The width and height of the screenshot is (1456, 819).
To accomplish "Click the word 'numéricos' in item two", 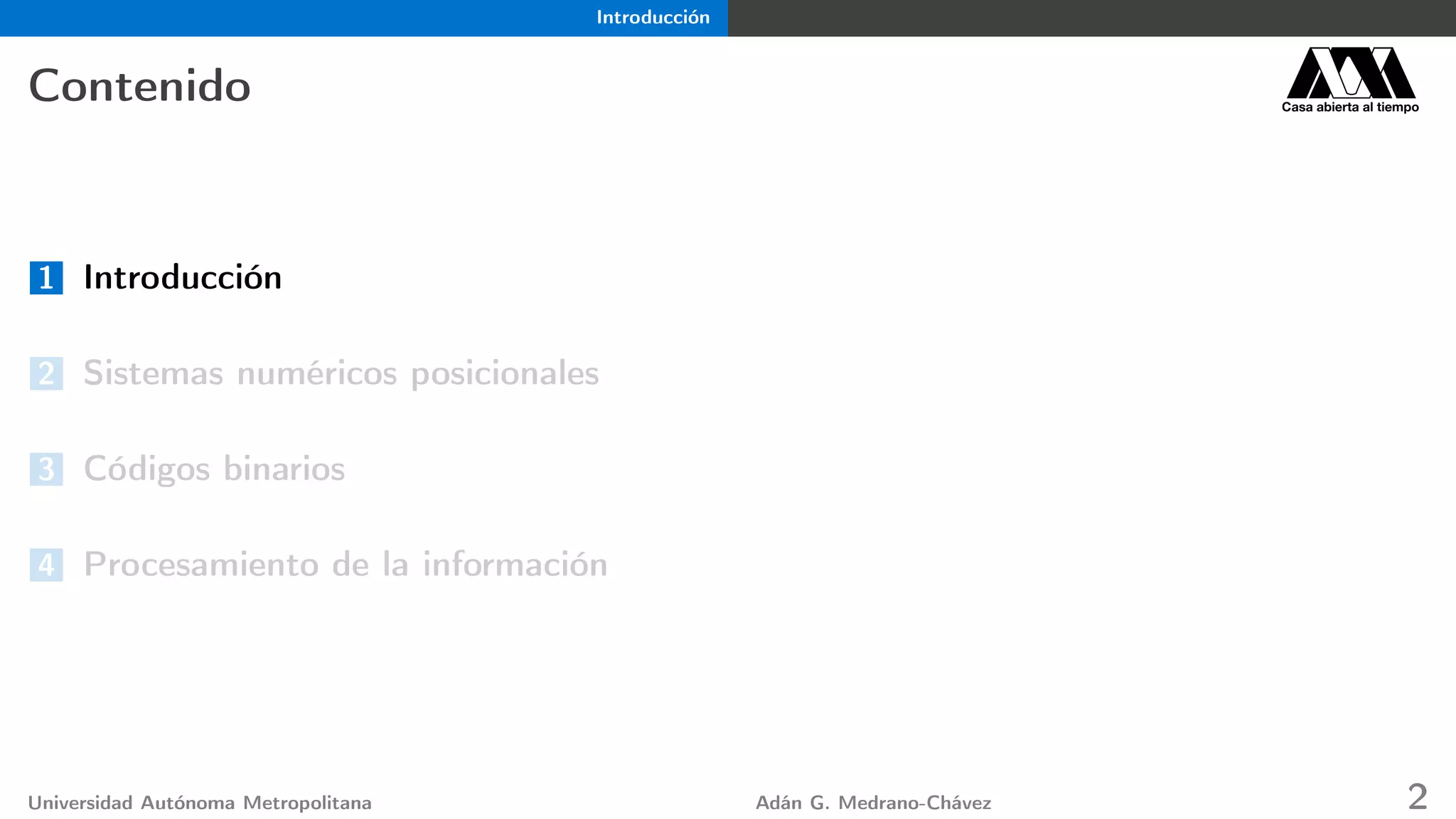I will pos(317,373).
